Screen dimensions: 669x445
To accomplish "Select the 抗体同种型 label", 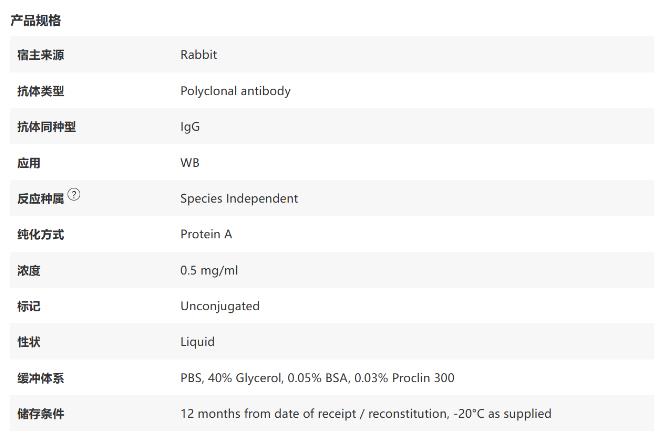I will pyautogui.click(x=47, y=127).
